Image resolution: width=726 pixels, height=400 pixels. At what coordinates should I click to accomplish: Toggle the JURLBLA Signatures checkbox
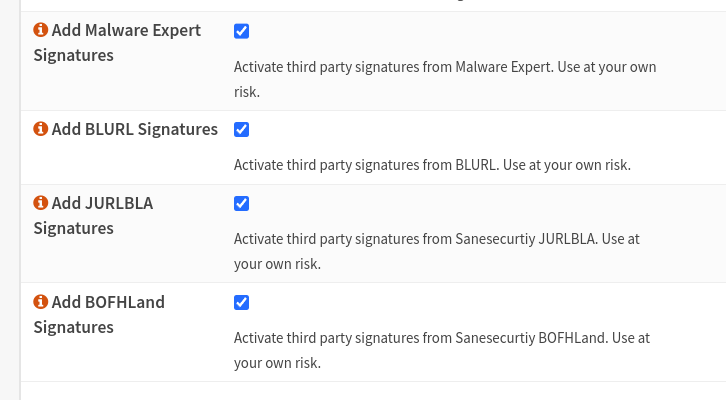241,204
